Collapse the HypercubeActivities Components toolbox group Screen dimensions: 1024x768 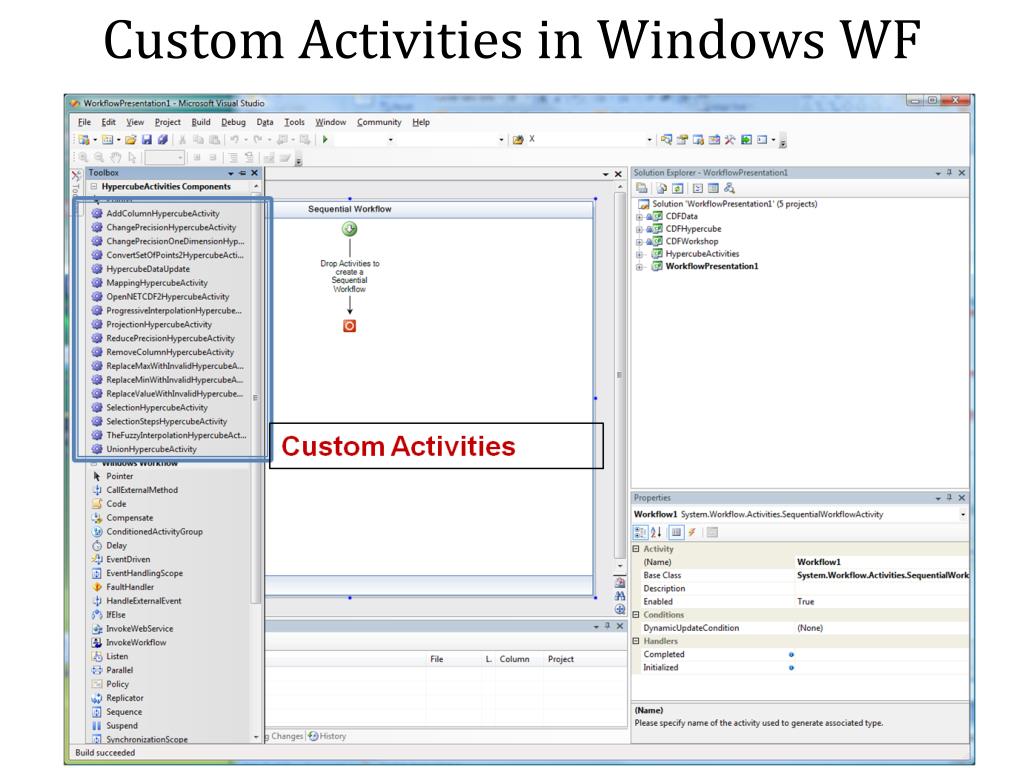pyautogui.click(x=94, y=187)
